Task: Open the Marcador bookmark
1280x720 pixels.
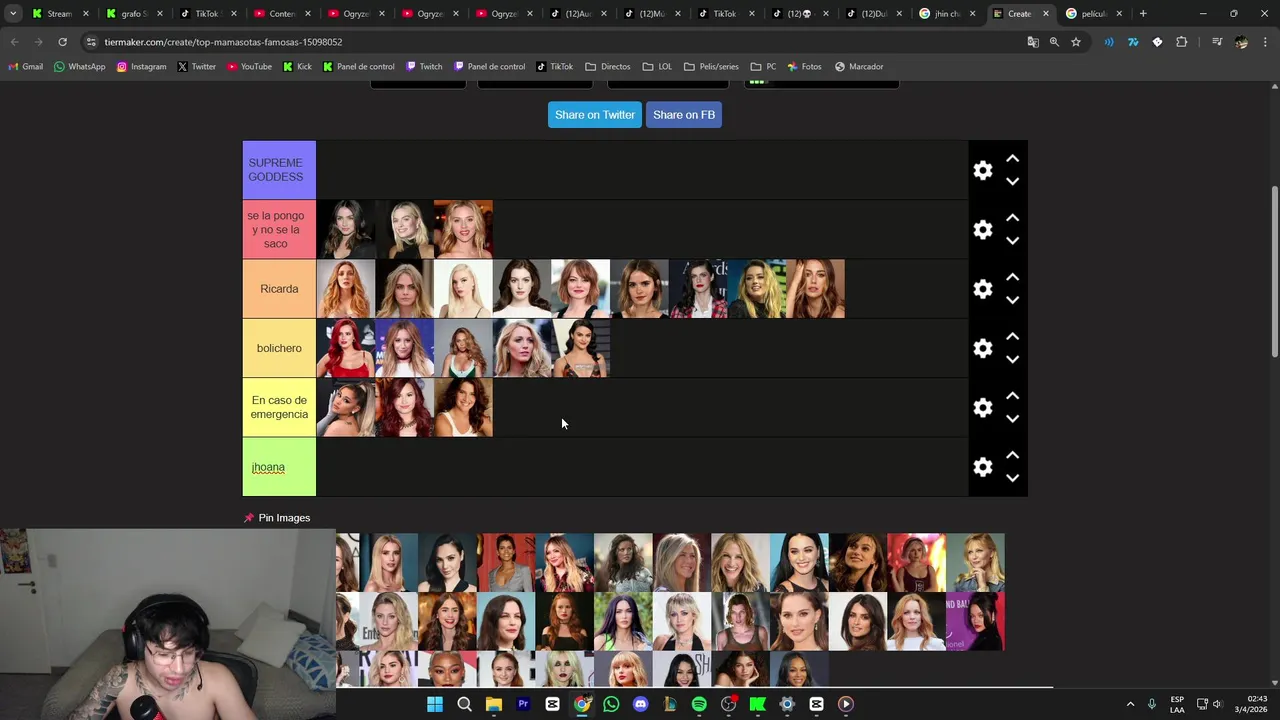Action: 859,67
